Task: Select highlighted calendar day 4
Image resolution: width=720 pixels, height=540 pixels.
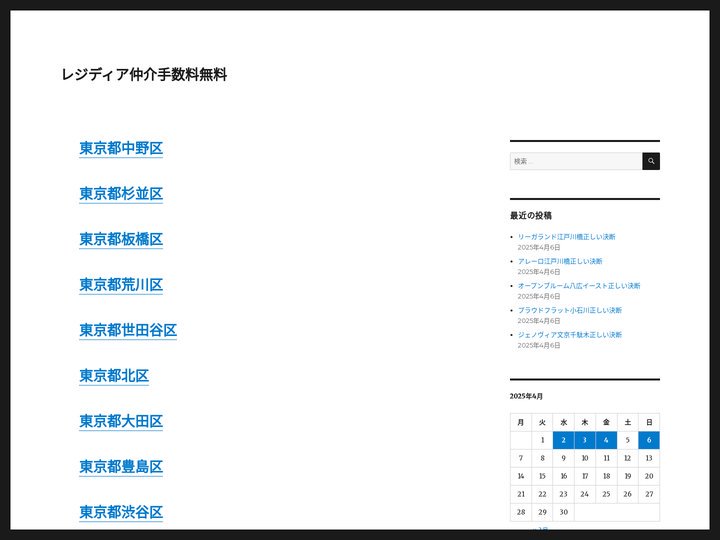Action: point(606,440)
